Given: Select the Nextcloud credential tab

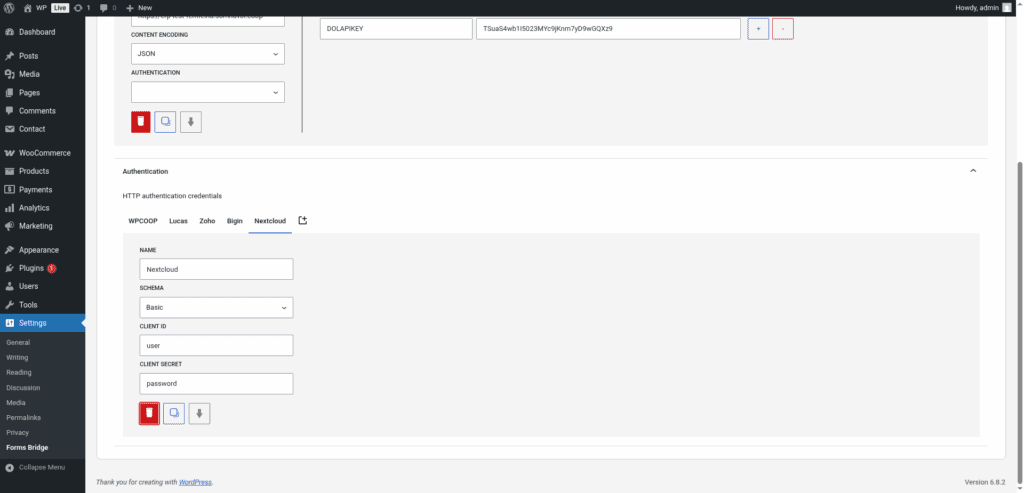Looking at the screenshot, I should pyautogui.click(x=270, y=221).
